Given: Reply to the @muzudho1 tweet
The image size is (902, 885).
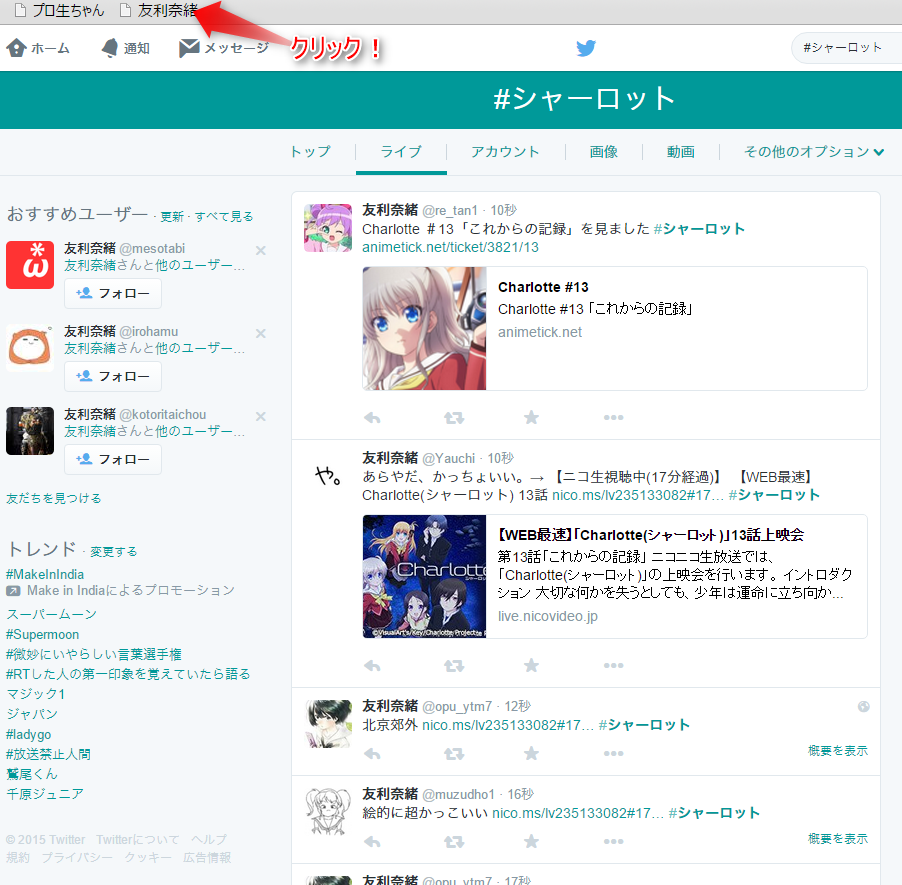Looking at the screenshot, I should (373, 842).
